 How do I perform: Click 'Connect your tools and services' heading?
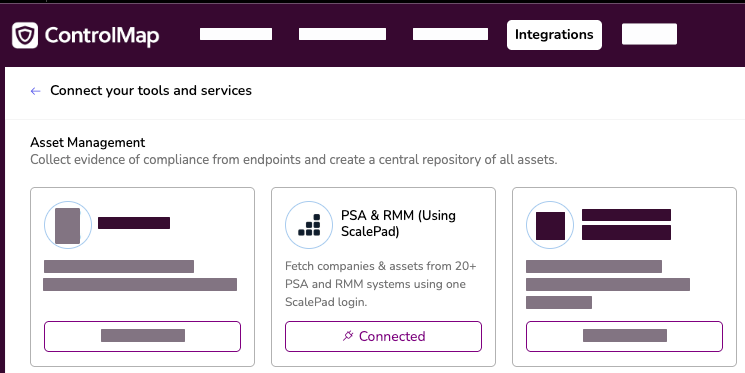pyautogui.click(x=151, y=90)
